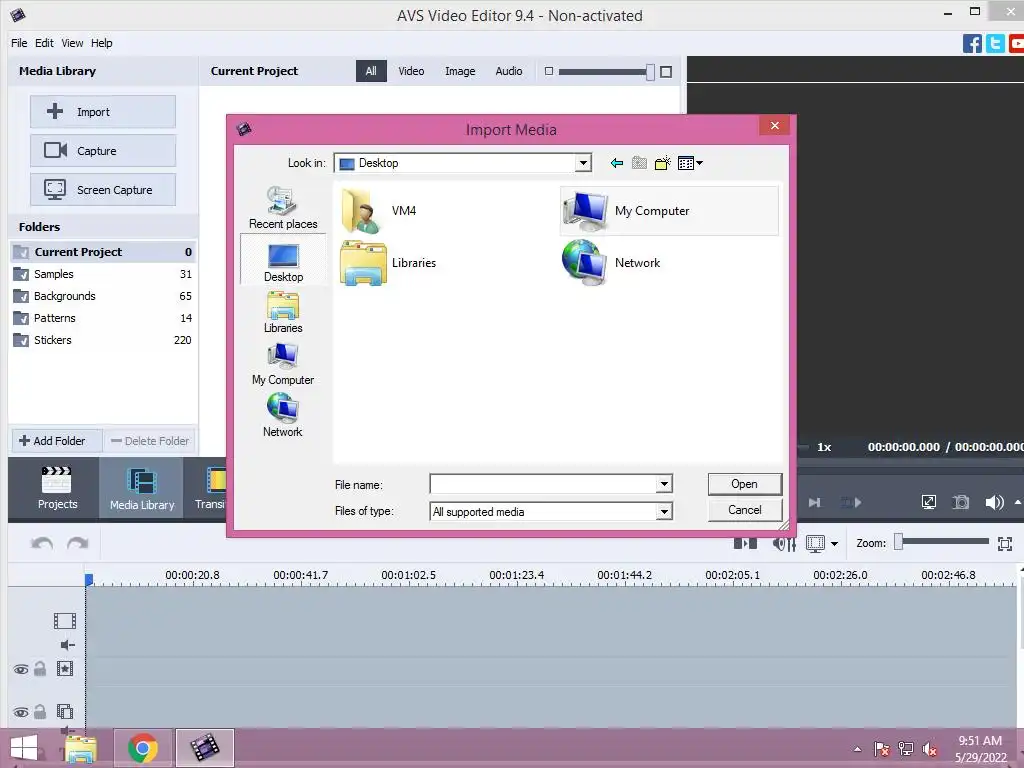Image resolution: width=1024 pixels, height=768 pixels.
Task: Open Facebook link icon
Action: click(972, 44)
